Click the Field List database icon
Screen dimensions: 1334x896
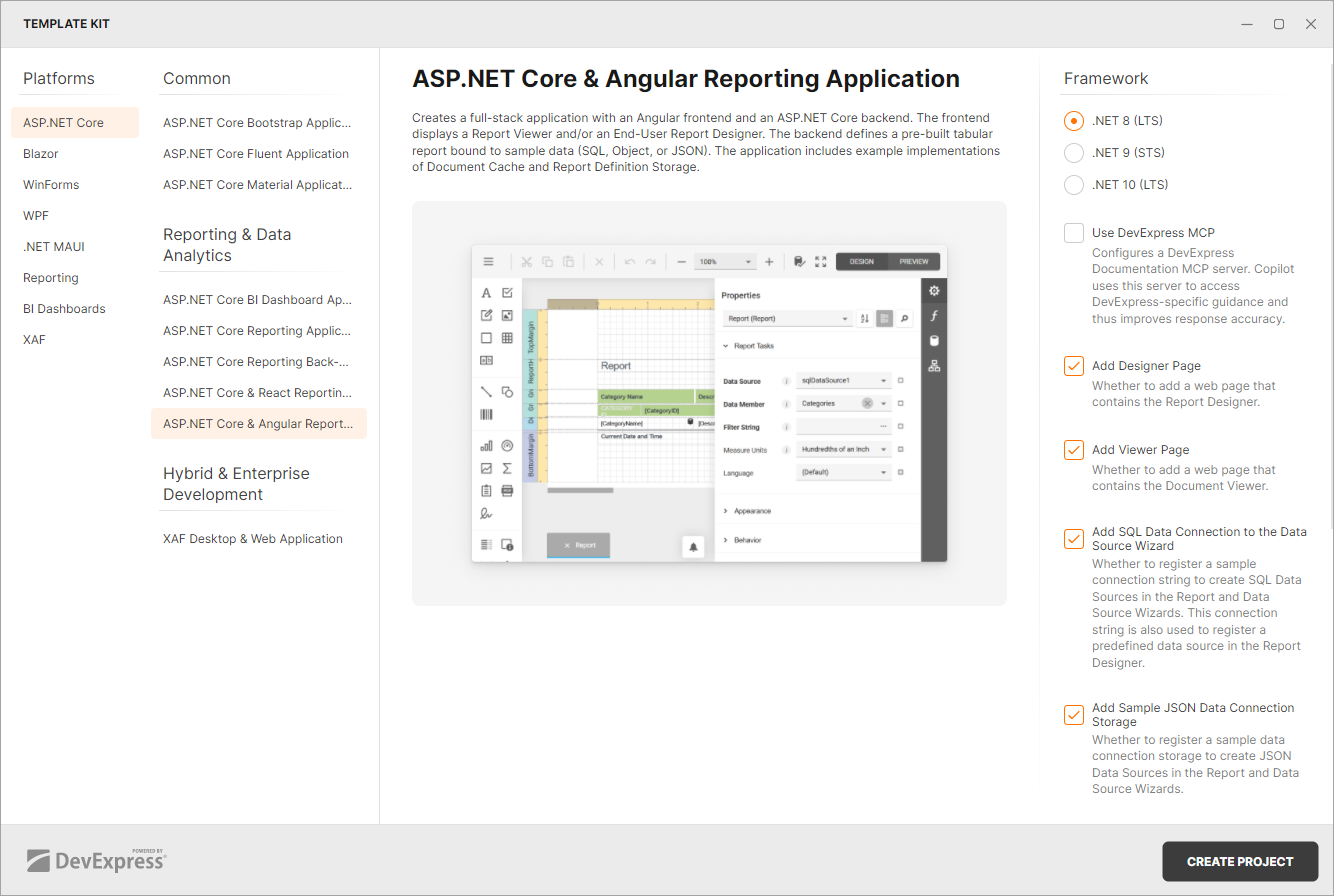tap(934, 341)
